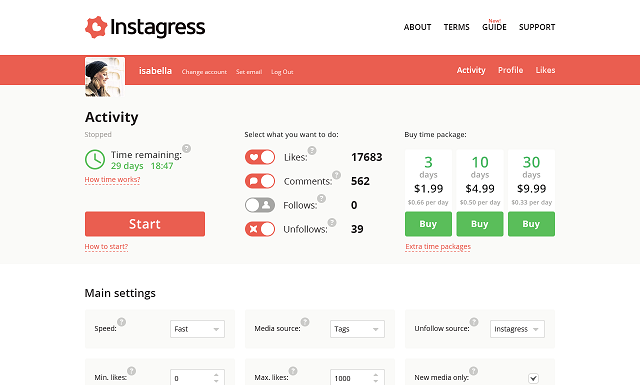Open help icon next to Time remaining
This screenshot has height=385, width=640.
coord(187,148)
